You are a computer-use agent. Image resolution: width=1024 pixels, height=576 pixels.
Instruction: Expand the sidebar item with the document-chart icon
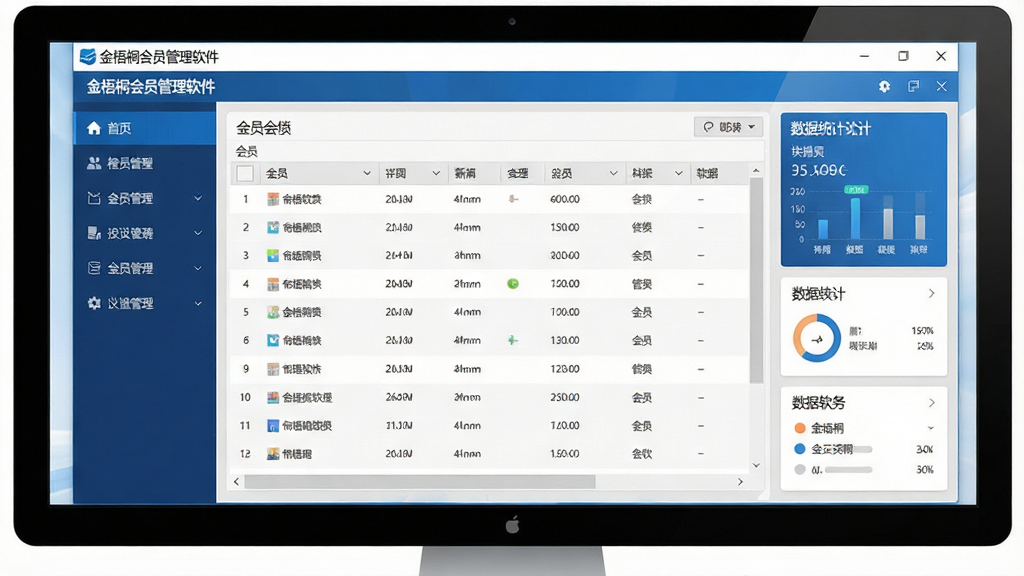click(x=198, y=233)
